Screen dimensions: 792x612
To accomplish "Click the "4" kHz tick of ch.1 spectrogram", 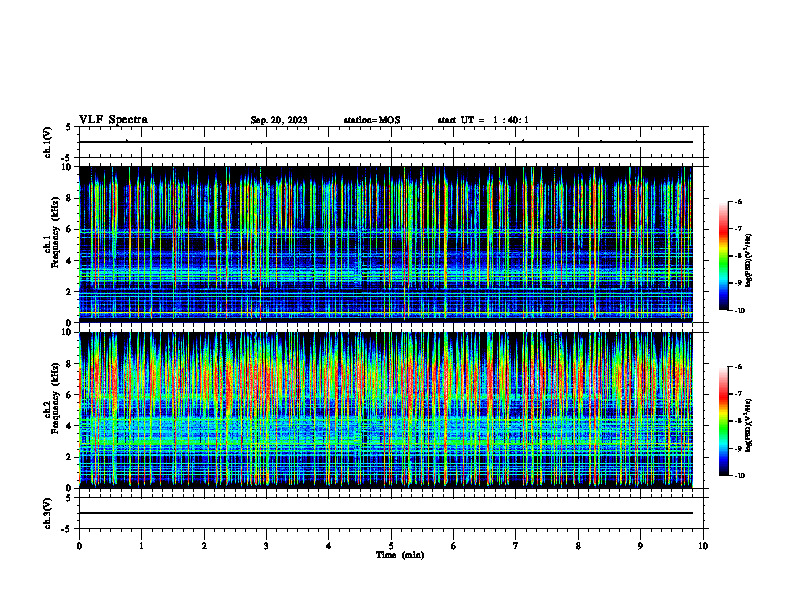I will pyautogui.click(x=69, y=261).
